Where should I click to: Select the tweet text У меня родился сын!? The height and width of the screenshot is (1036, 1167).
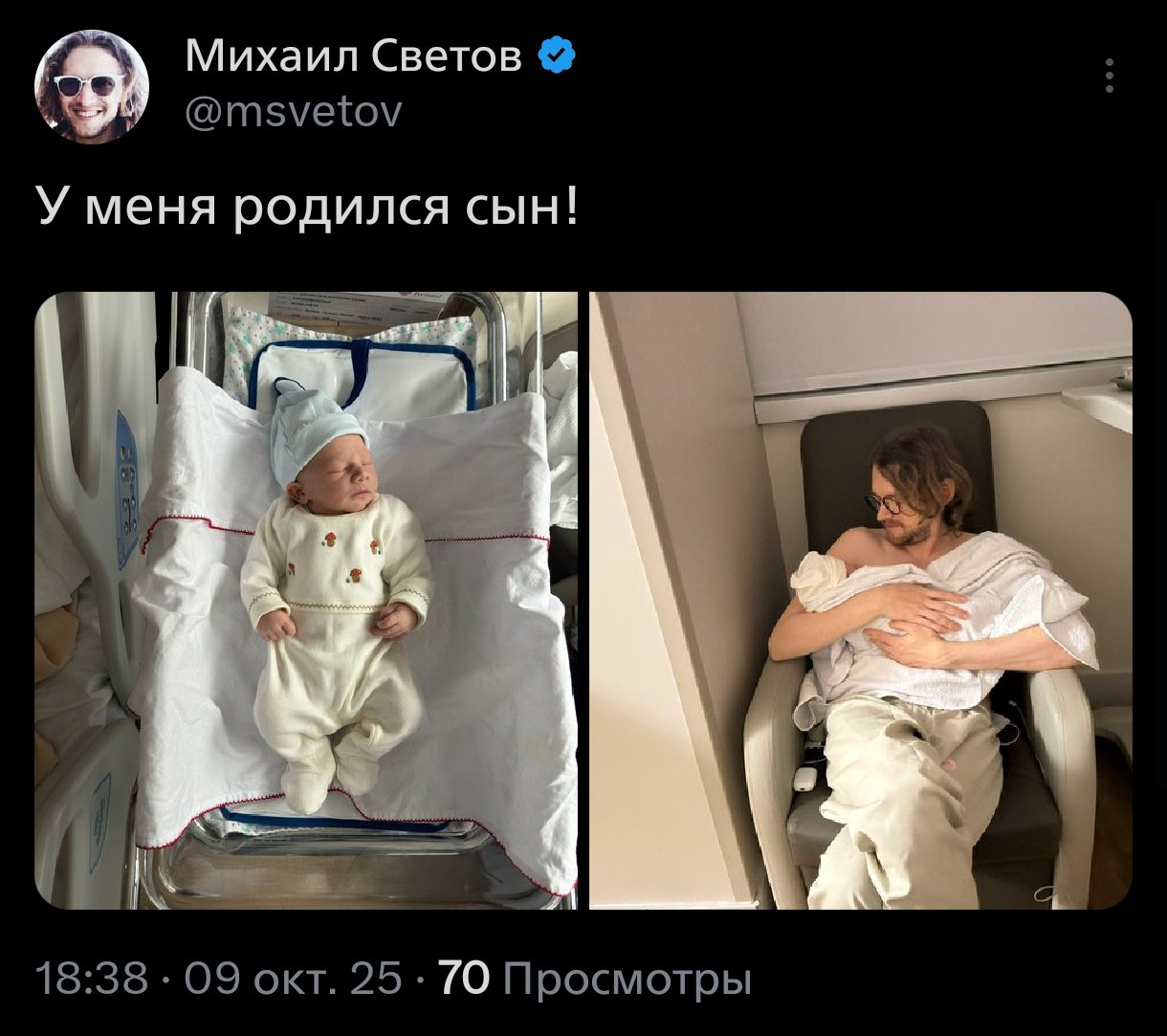pos(308,208)
